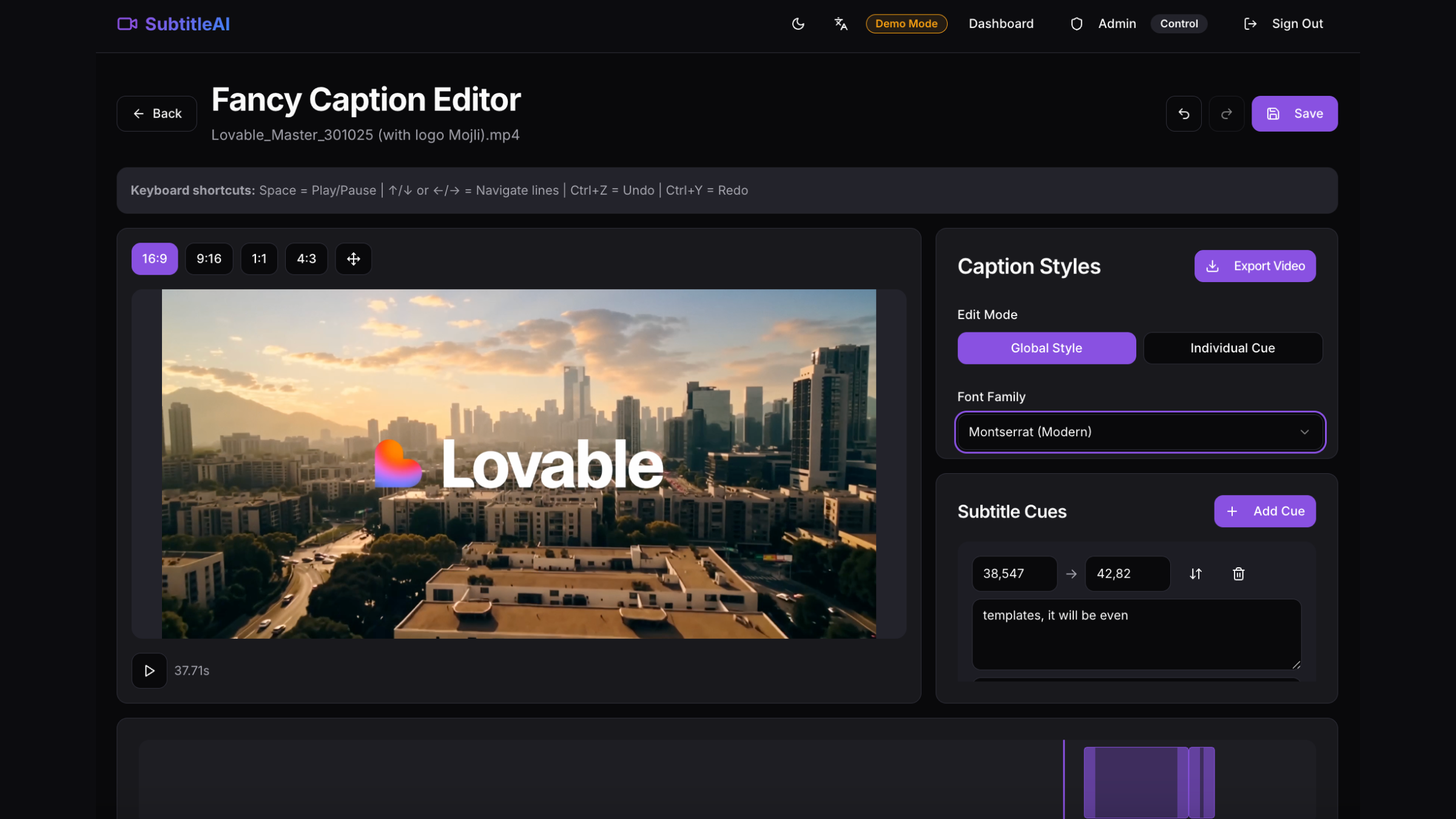Screen dimensions: 1456x819
Task: Open the Admin navigation item
Action: [1116, 24]
